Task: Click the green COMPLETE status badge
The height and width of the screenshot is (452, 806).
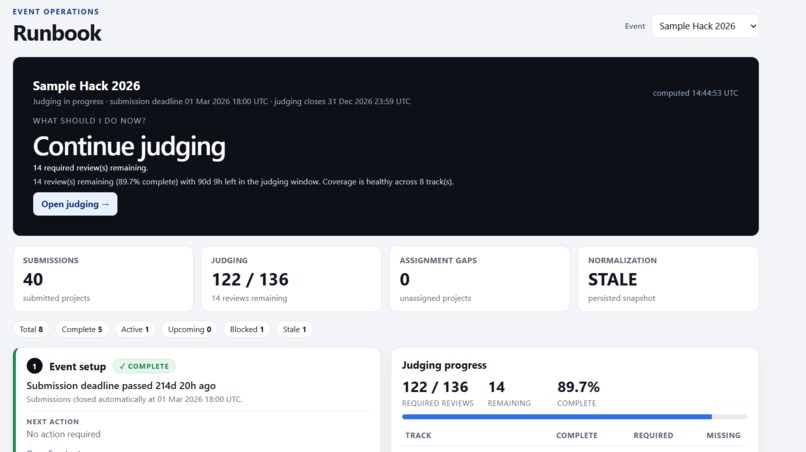Action: (x=144, y=366)
